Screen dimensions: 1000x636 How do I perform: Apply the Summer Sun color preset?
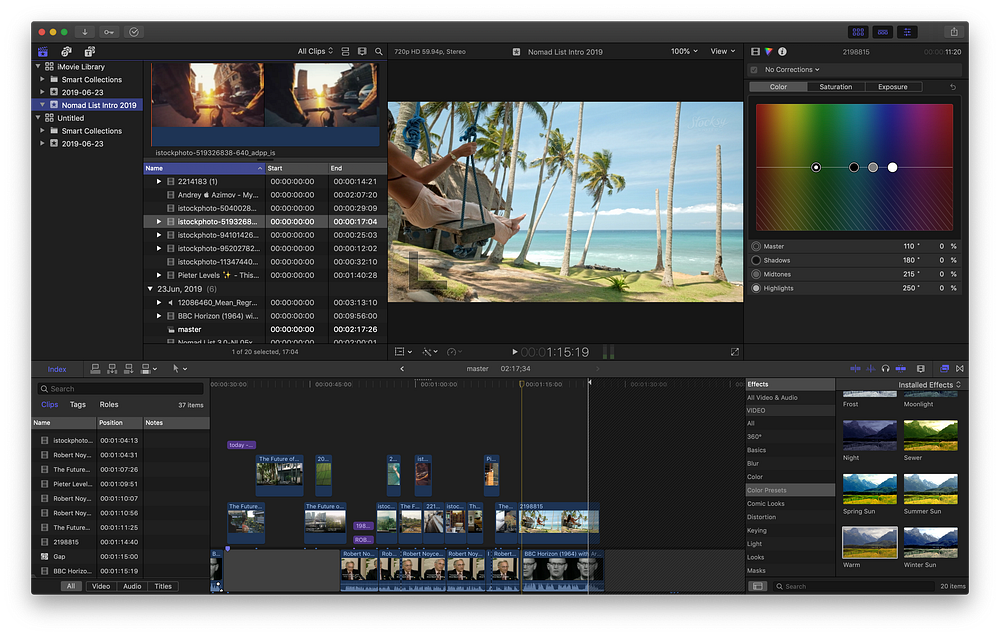click(930, 489)
